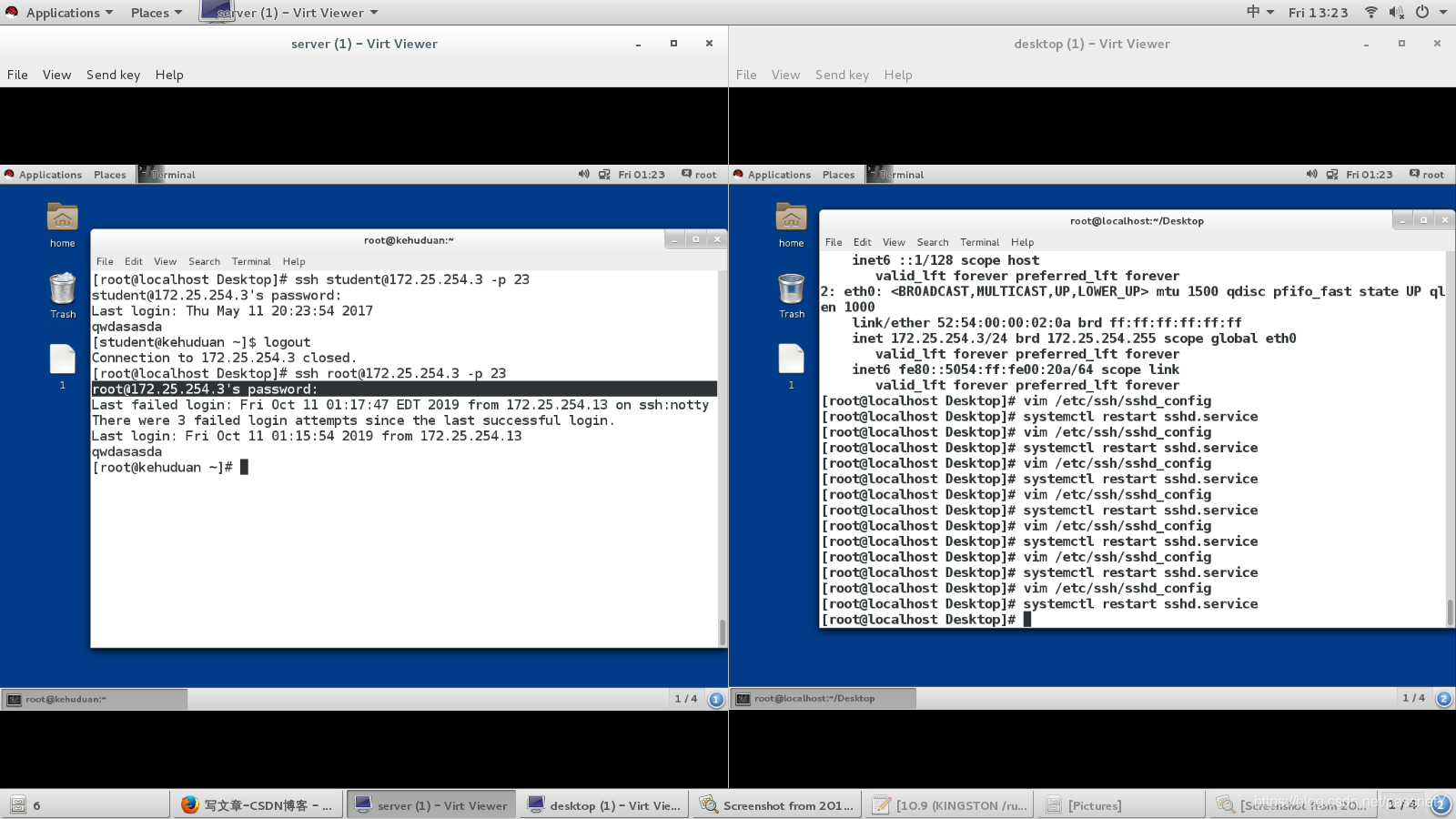This screenshot has height=819, width=1456.
Task: Open Terminal menu in root@localhost terminal
Action: 980,242
